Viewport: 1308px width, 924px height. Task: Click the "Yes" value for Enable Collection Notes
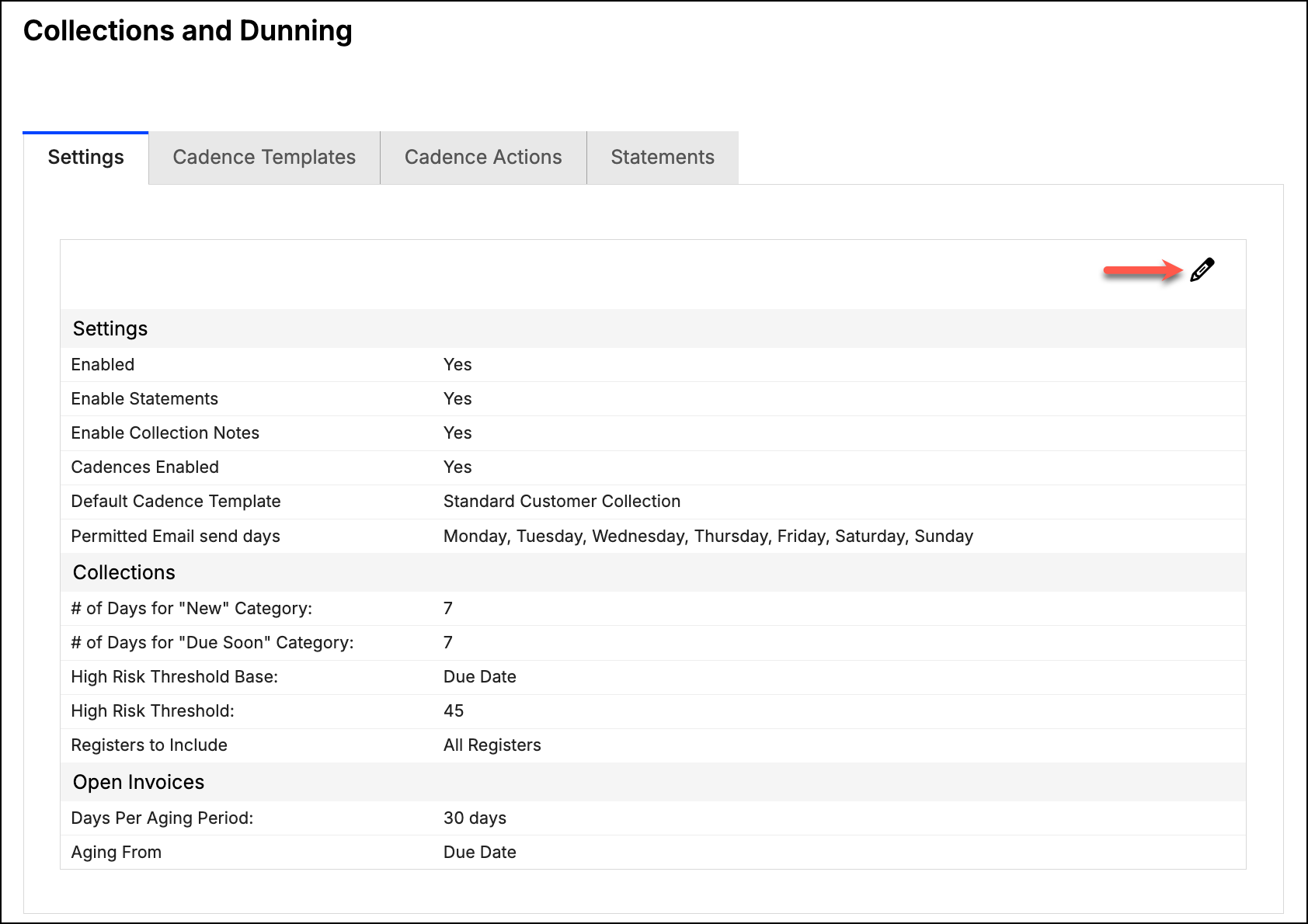tap(457, 432)
